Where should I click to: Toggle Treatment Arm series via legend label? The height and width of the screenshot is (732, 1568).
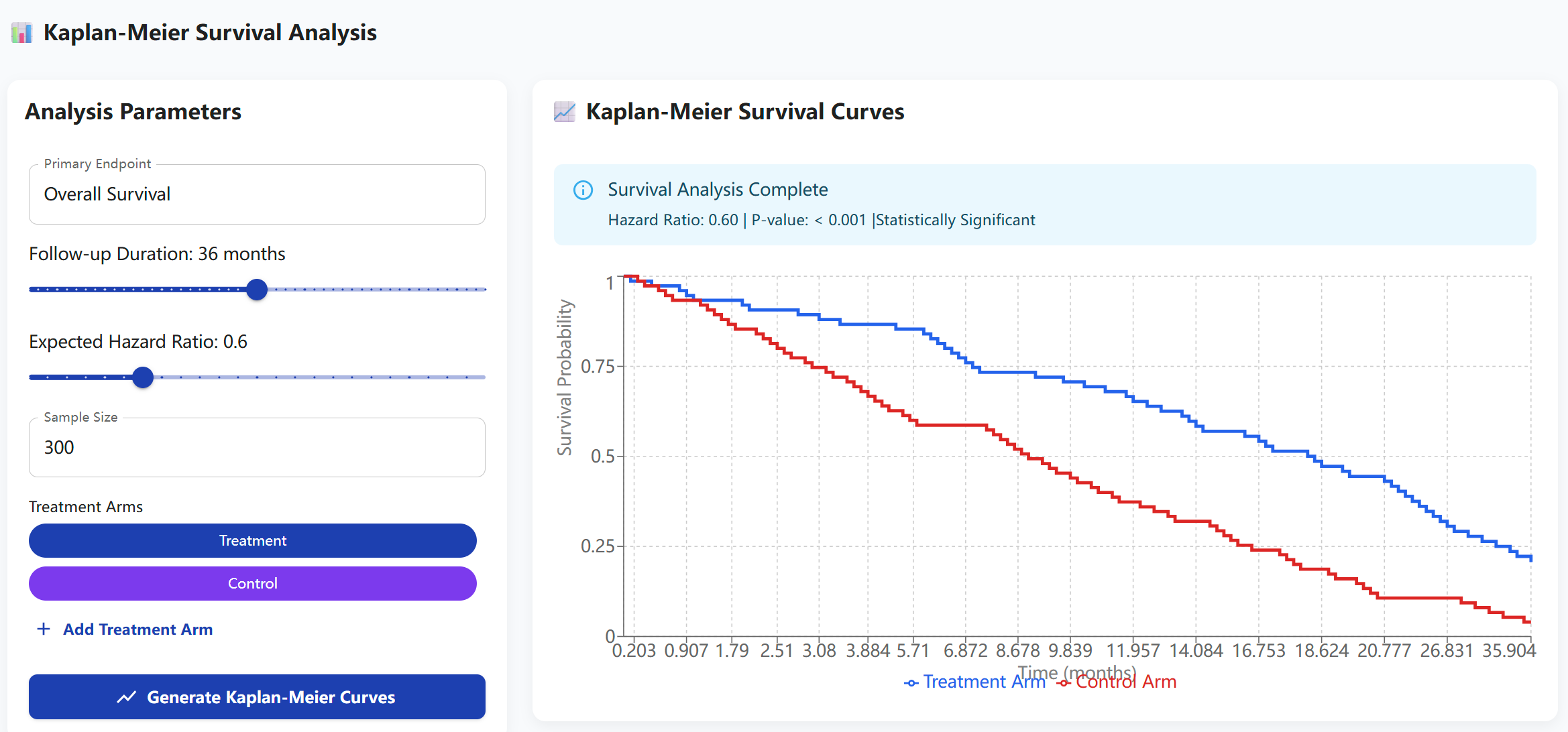pos(984,682)
